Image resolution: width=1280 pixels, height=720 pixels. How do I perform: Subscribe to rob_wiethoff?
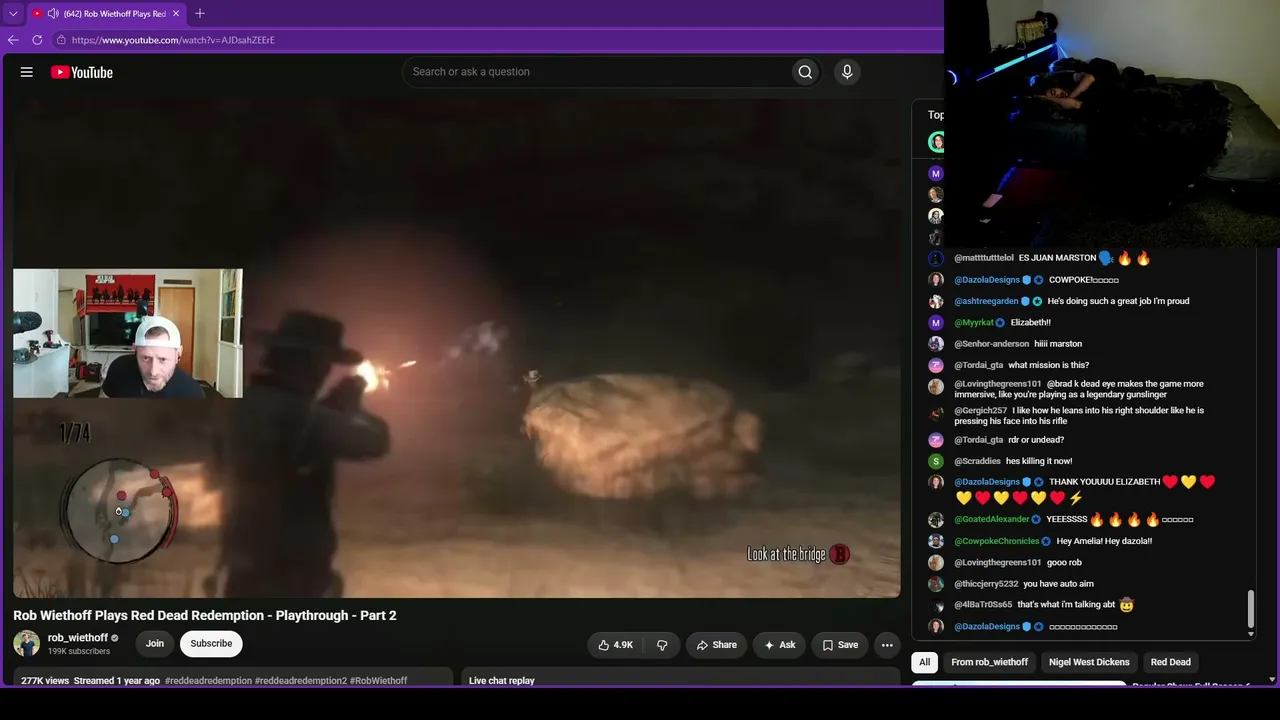point(211,644)
